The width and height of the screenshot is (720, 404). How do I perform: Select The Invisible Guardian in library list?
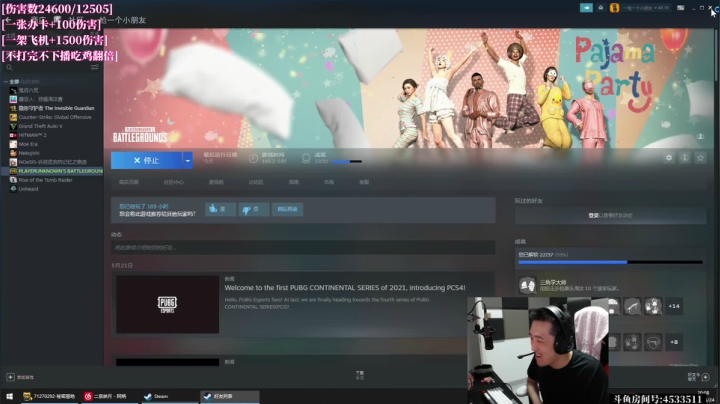(56, 108)
